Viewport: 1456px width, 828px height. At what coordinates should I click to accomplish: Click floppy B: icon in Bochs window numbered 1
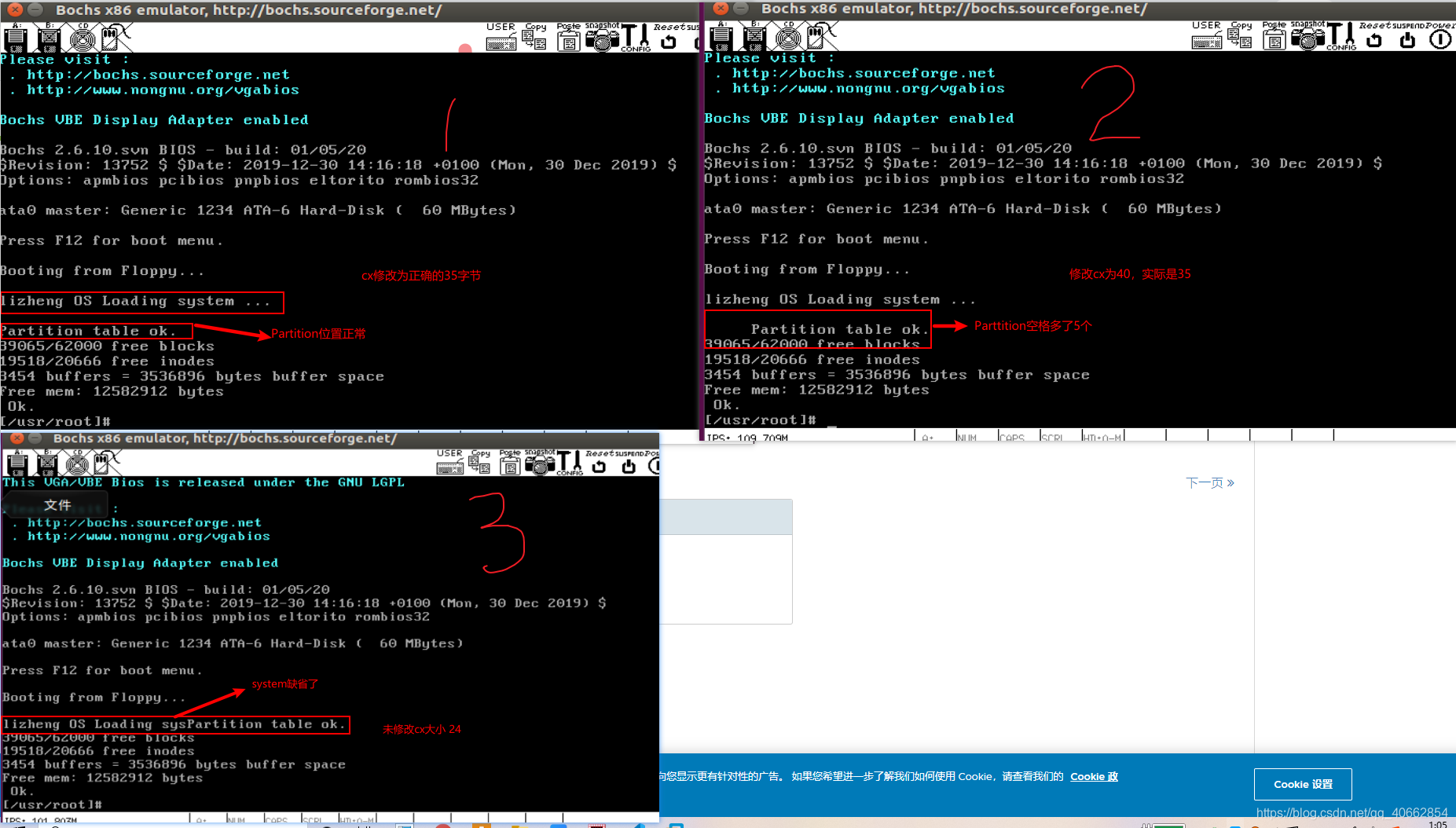[x=49, y=38]
